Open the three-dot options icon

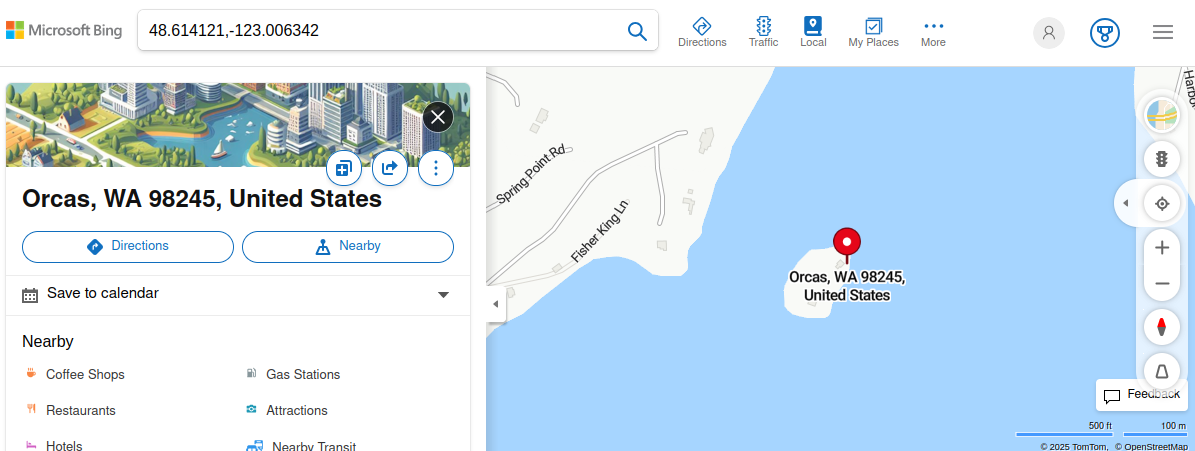click(436, 168)
